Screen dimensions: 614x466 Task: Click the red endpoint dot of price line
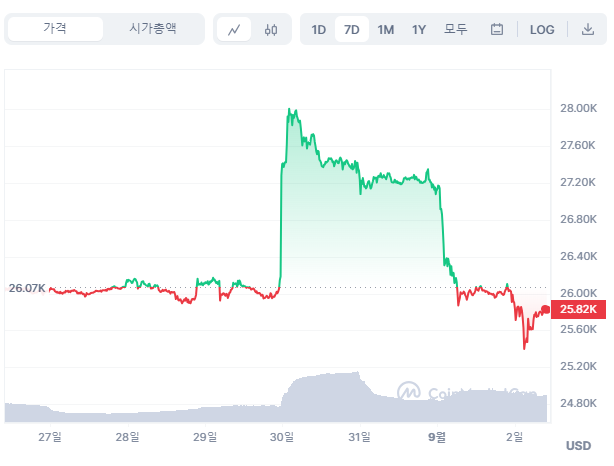coord(545,309)
